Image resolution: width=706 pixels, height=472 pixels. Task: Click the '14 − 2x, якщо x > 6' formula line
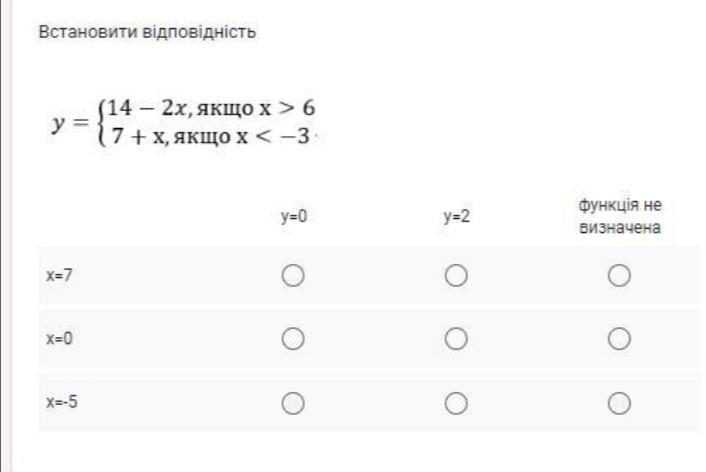click(x=213, y=108)
